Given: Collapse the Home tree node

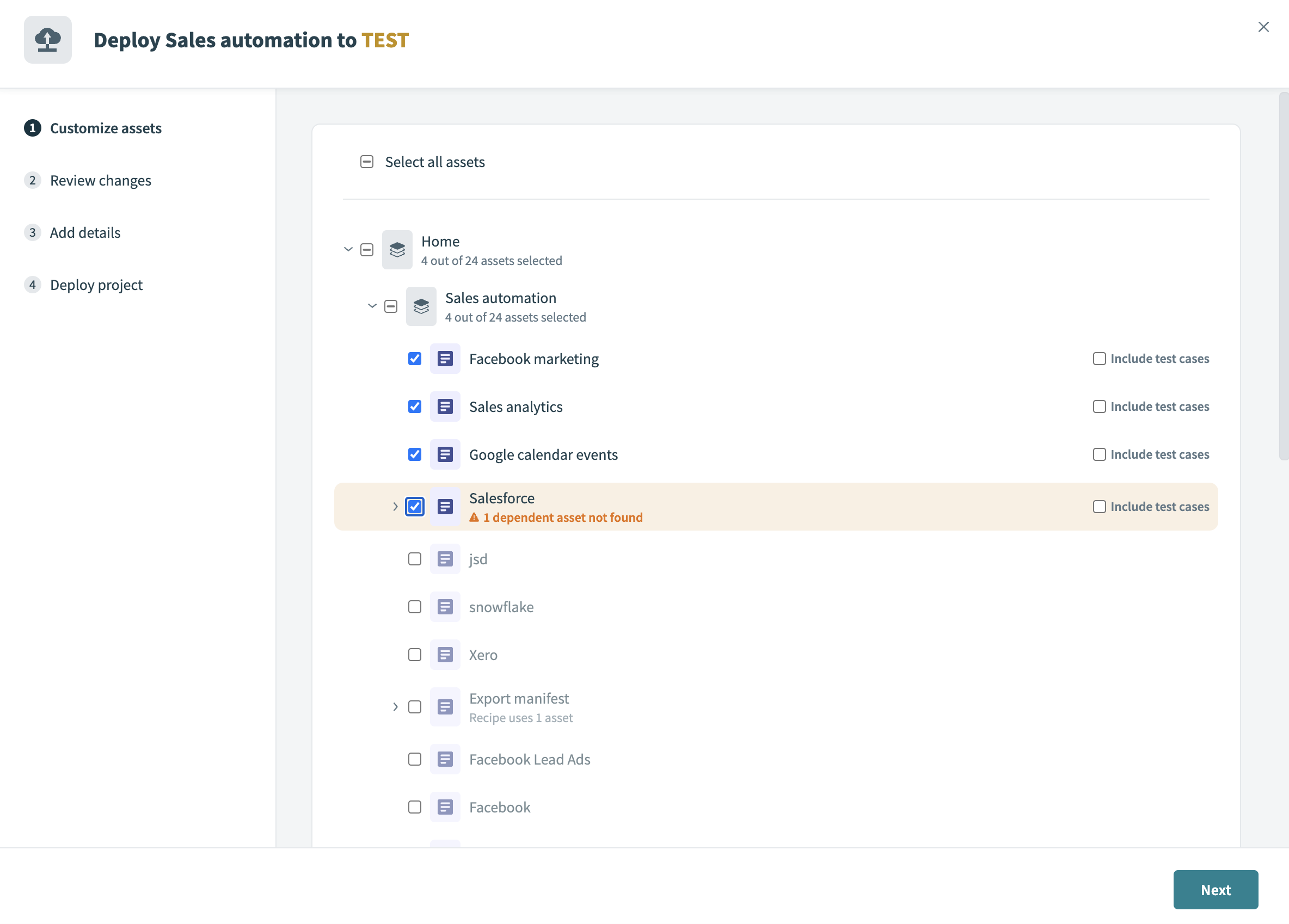Looking at the screenshot, I should 348,249.
